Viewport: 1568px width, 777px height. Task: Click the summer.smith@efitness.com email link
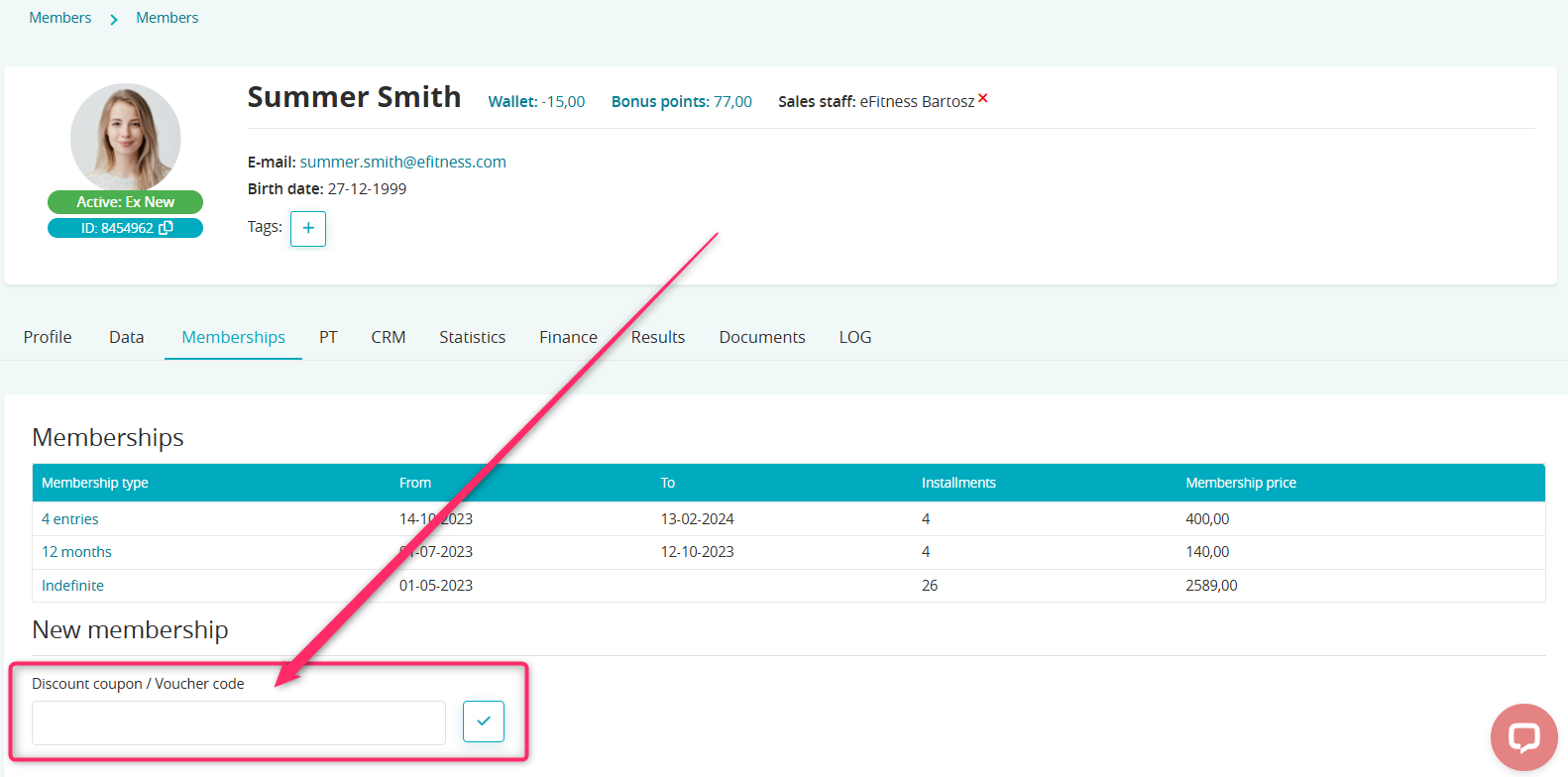pos(402,162)
